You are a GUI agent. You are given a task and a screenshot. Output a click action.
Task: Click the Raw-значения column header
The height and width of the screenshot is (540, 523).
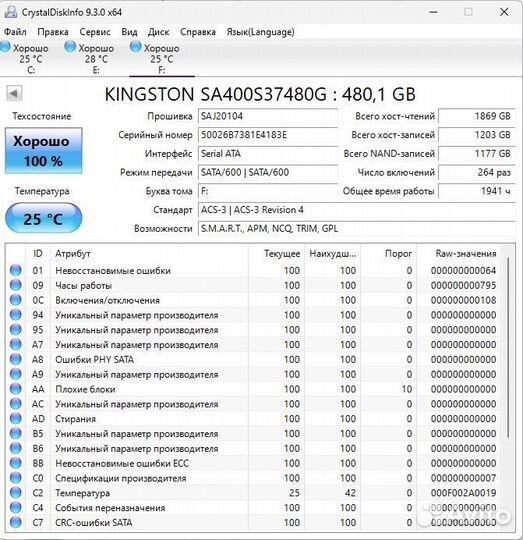pyautogui.click(x=458, y=254)
